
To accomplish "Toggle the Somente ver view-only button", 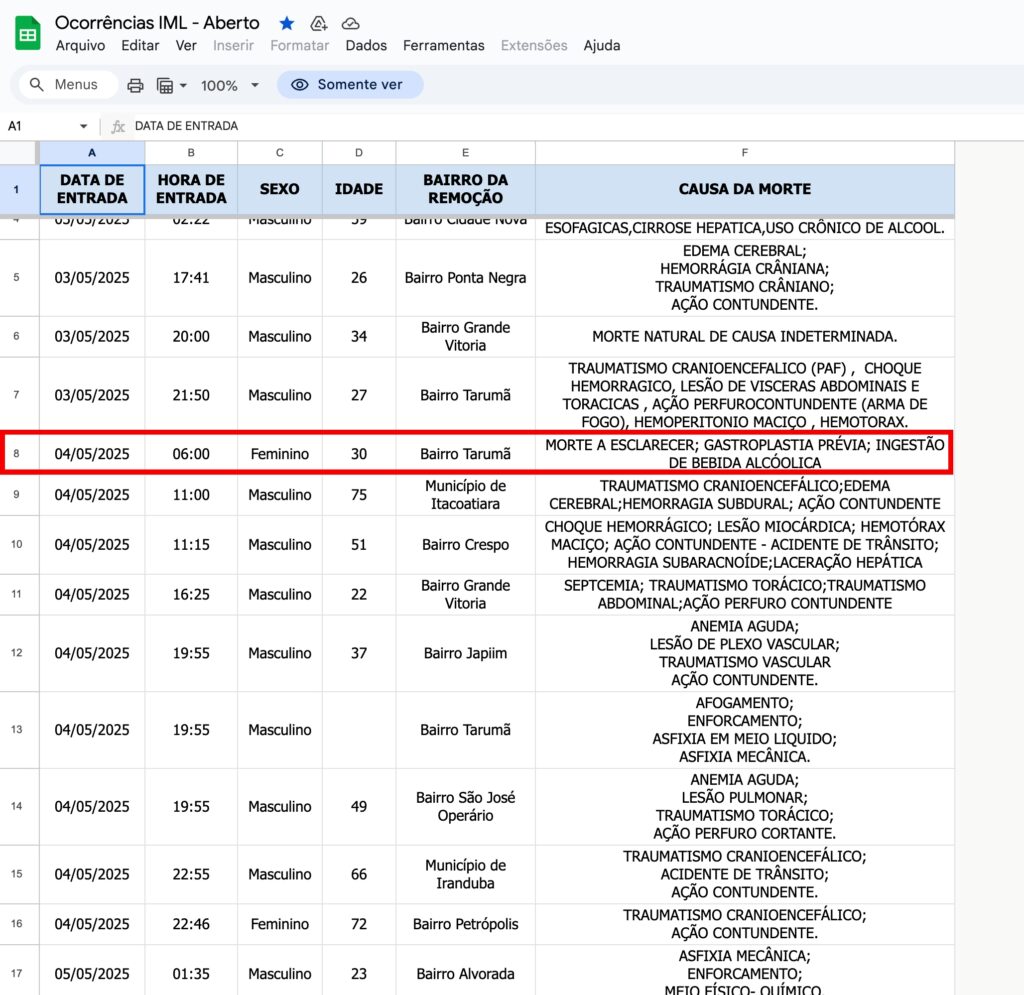I will point(350,85).
